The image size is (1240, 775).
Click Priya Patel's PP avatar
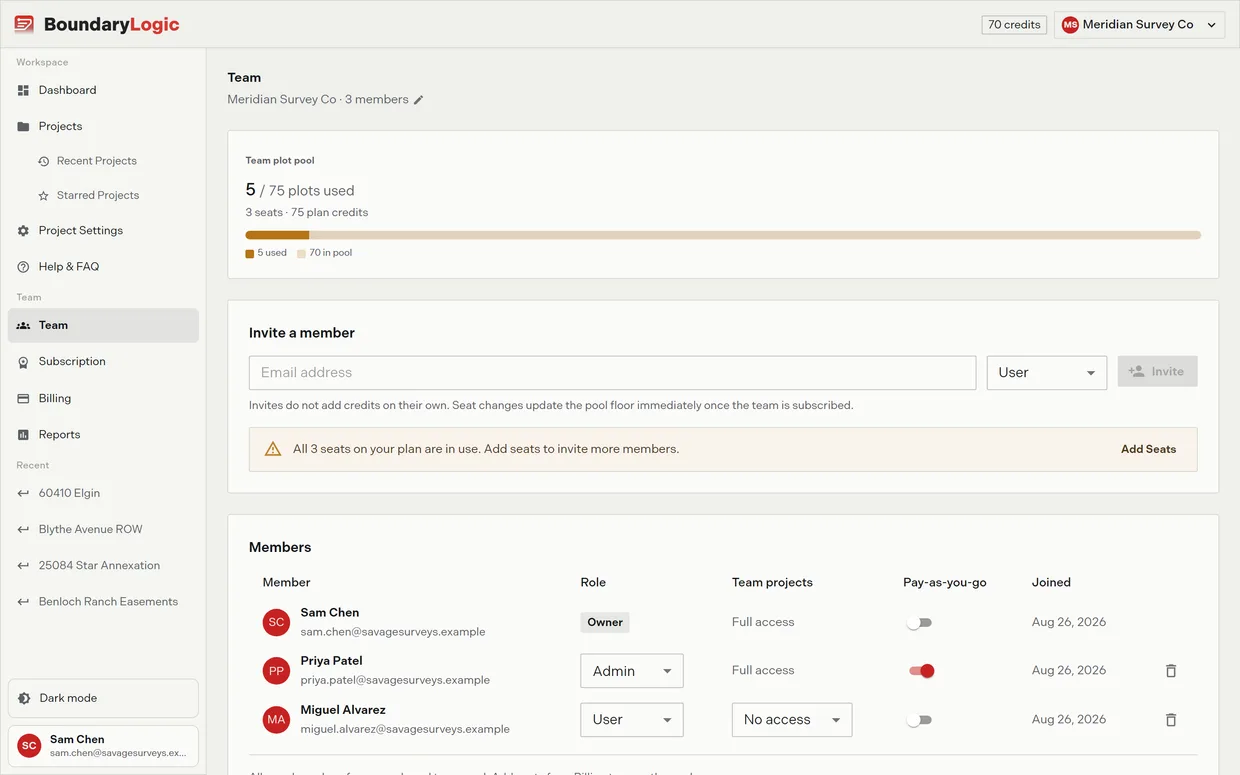click(277, 671)
